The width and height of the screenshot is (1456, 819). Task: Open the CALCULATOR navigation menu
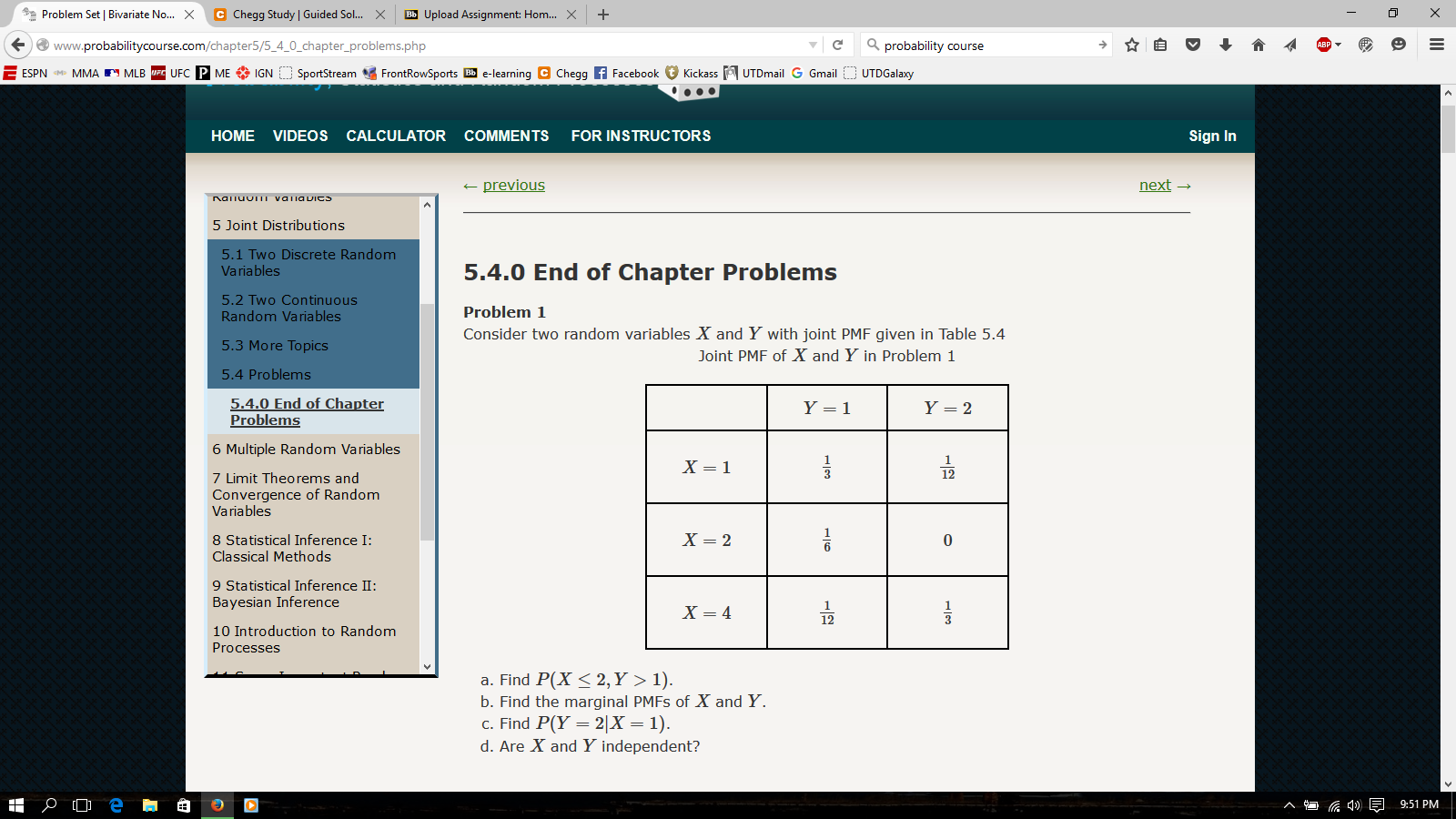tap(395, 136)
